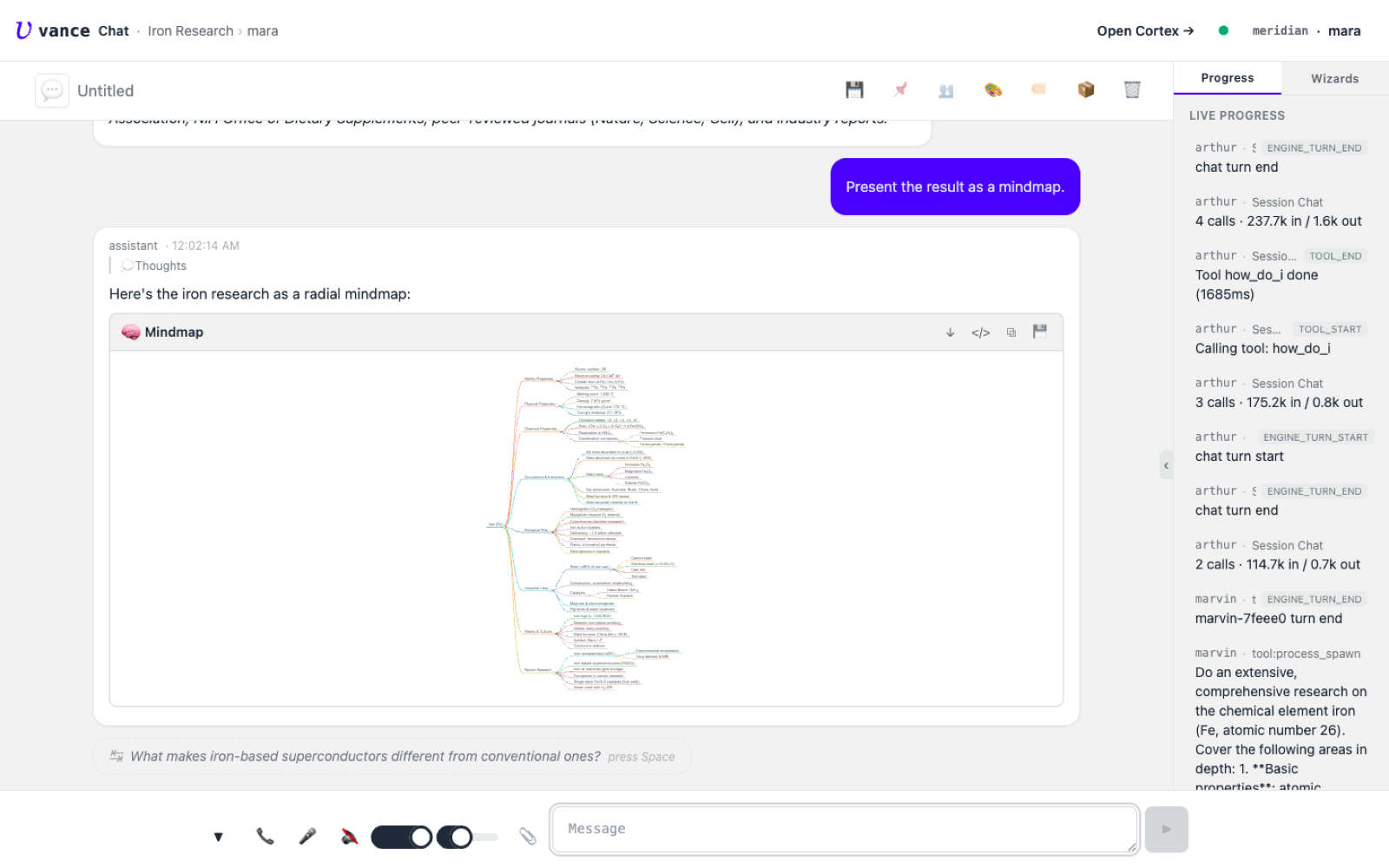Click the "Tool how_do_i done (1685ms)" entry
Viewport: 1389px width, 868px height.
pyautogui.click(x=1257, y=285)
